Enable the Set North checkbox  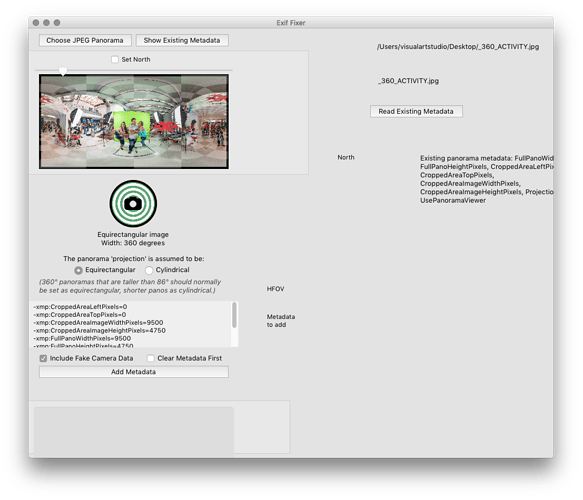115,59
